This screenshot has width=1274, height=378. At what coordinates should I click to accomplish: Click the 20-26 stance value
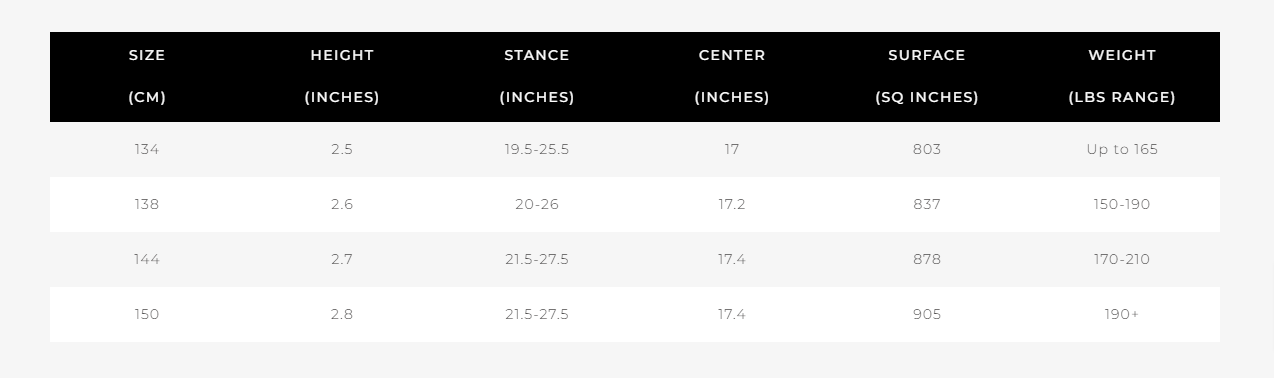pos(537,204)
